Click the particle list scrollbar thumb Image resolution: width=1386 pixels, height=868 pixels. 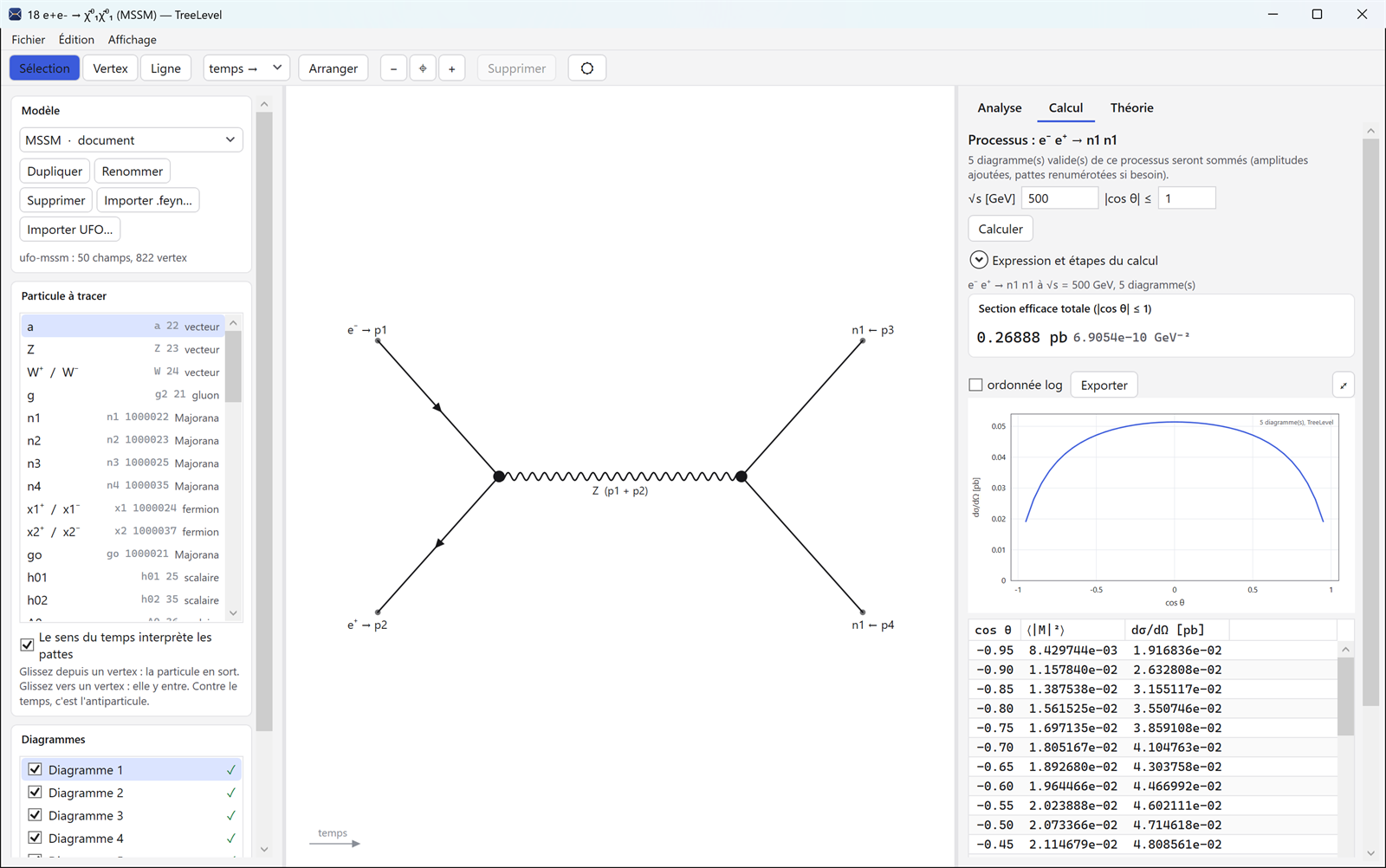click(233, 366)
